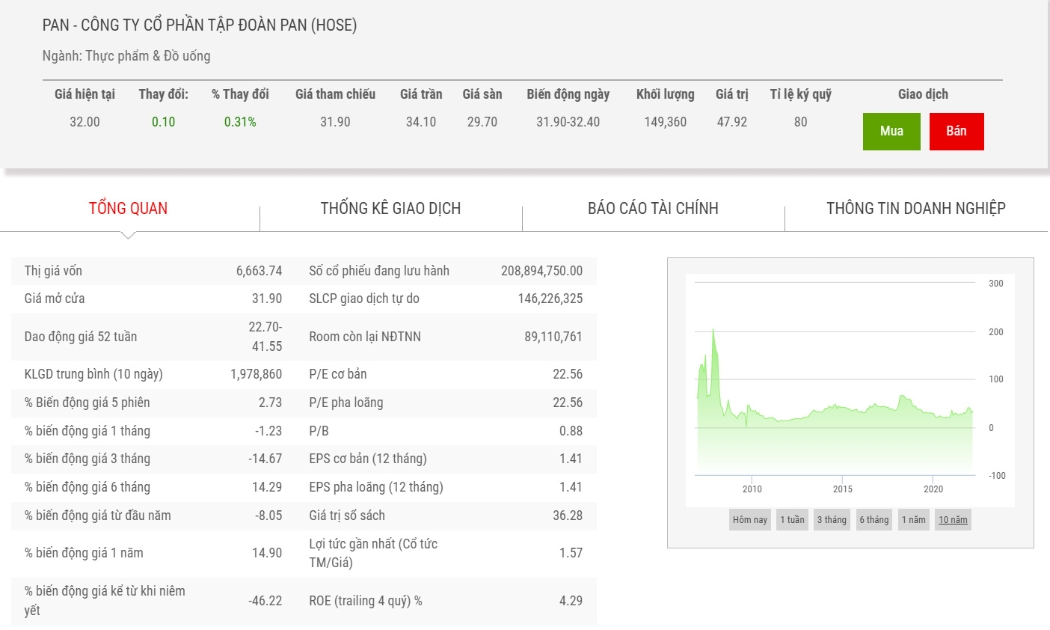
Task: Click 6-month price change value 14.29
Action: (x=267, y=487)
